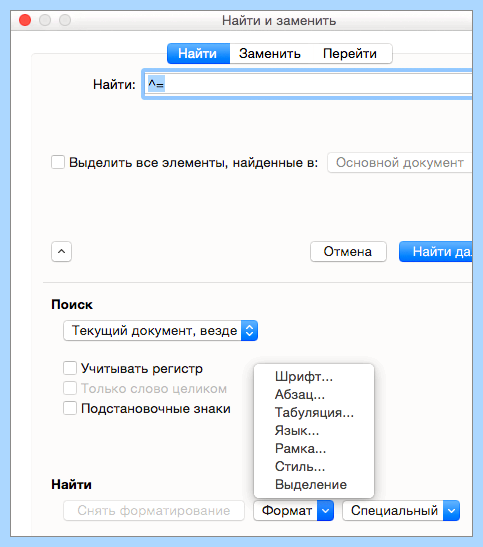Choose Шрифт... from the format menu
483x547 pixels.
click(314, 376)
